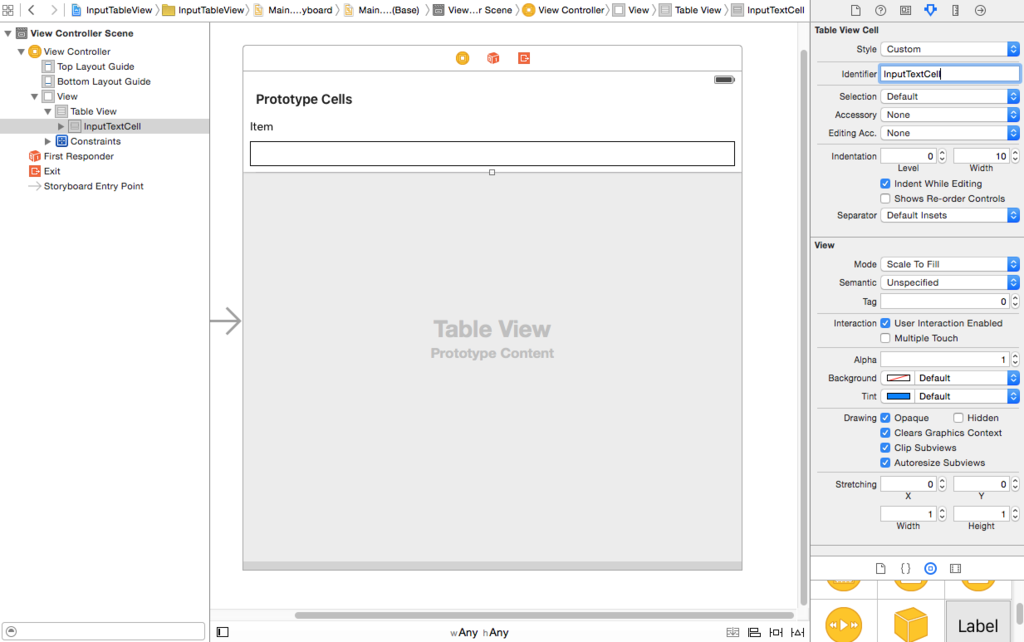Toggle User Interaction Enabled
The height and width of the screenshot is (642, 1024).
click(x=885, y=323)
